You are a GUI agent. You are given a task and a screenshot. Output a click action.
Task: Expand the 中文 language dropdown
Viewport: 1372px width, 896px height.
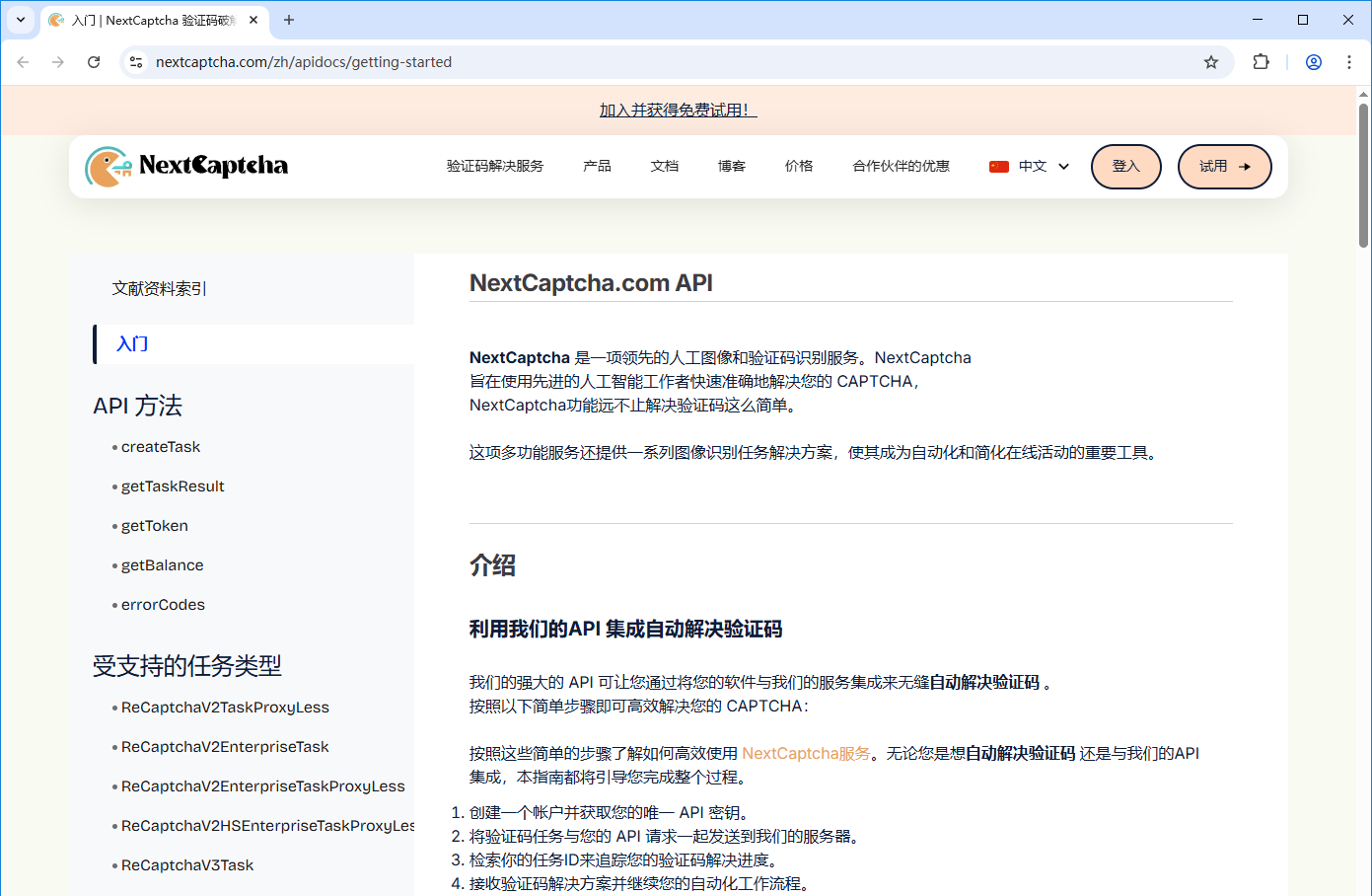click(x=1030, y=166)
